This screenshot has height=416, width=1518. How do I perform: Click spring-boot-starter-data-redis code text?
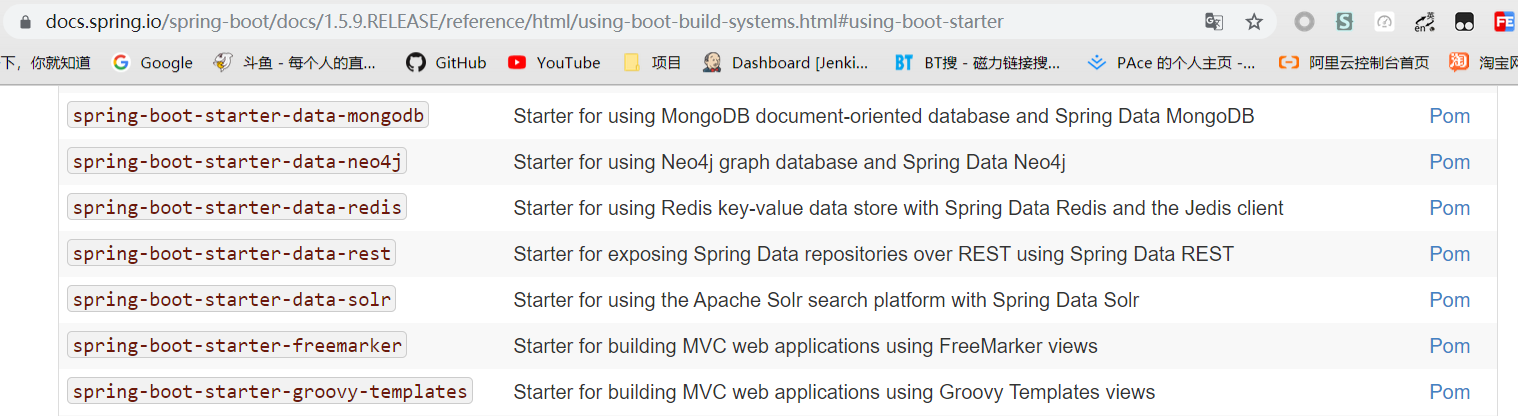click(237, 208)
